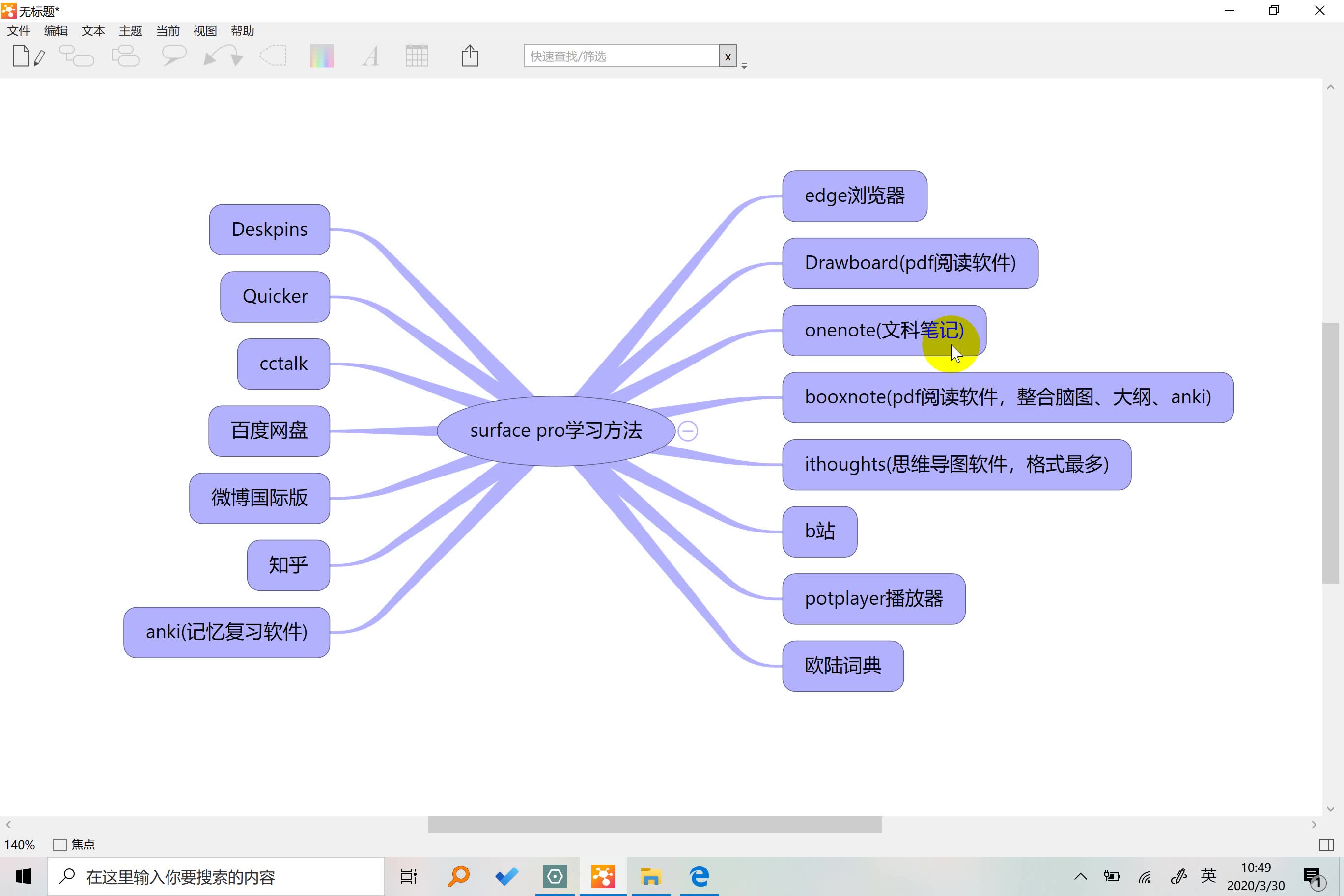Viewport: 1344px width, 896px height.
Task: Click the relationship arrows toolbar icon
Action: point(224,56)
